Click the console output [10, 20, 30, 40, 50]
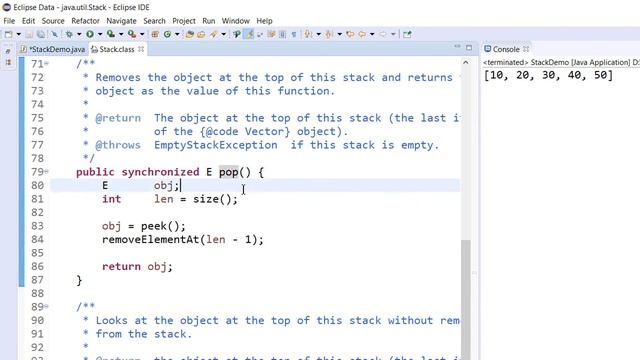 tap(548, 76)
